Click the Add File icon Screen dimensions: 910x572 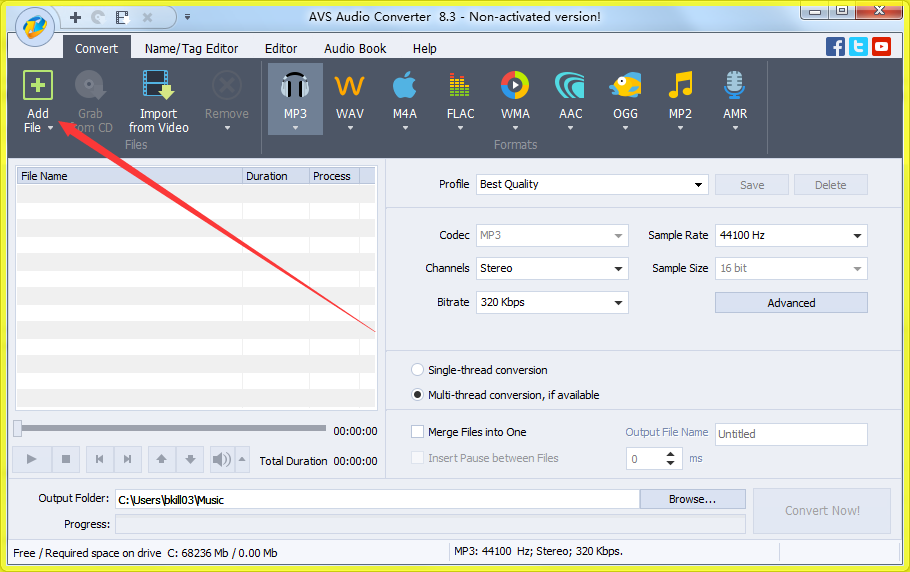(x=38, y=85)
